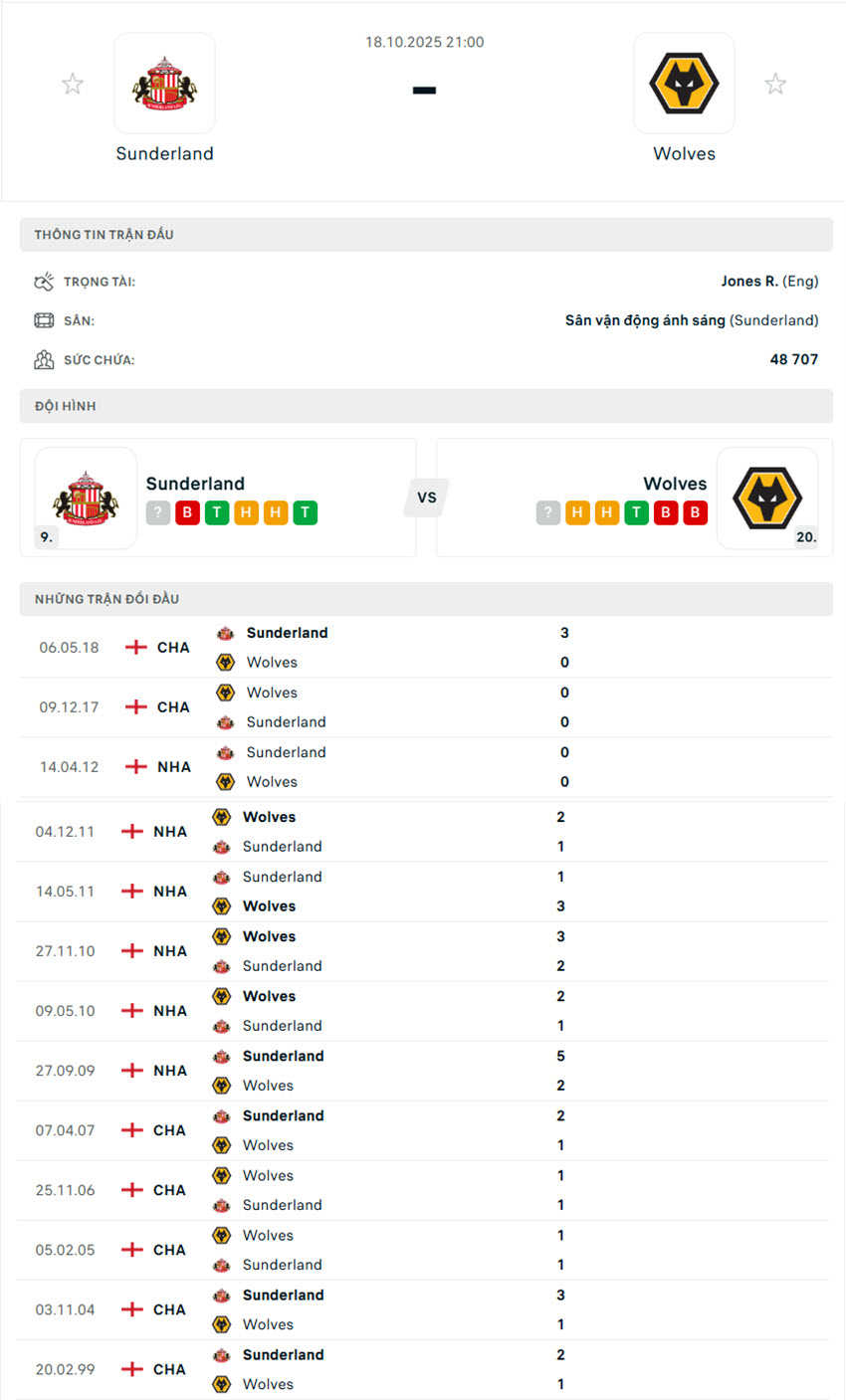
Task: Open details of the 20.02.99 match row
Action: [423, 1368]
